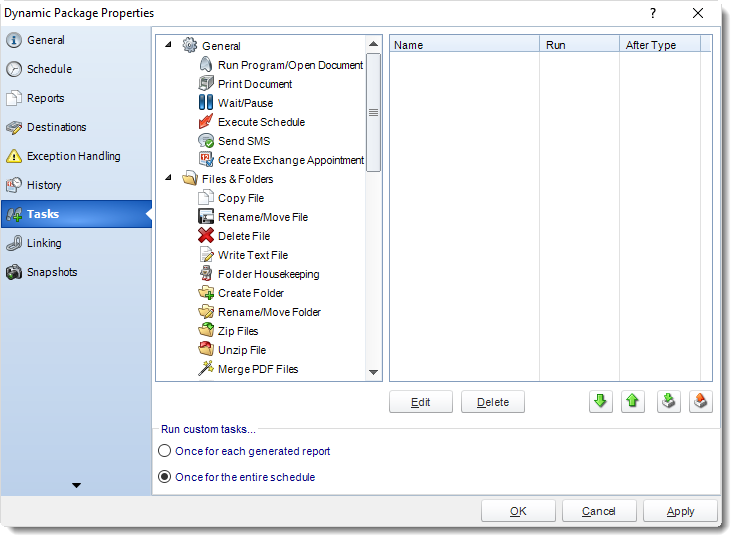Sort by the Name column header
Screen dimensions: 737x542
pos(464,45)
